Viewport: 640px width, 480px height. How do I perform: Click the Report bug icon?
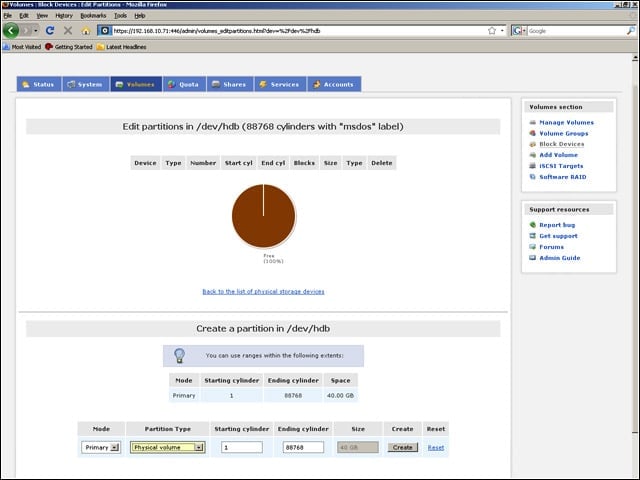pos(532,225)
